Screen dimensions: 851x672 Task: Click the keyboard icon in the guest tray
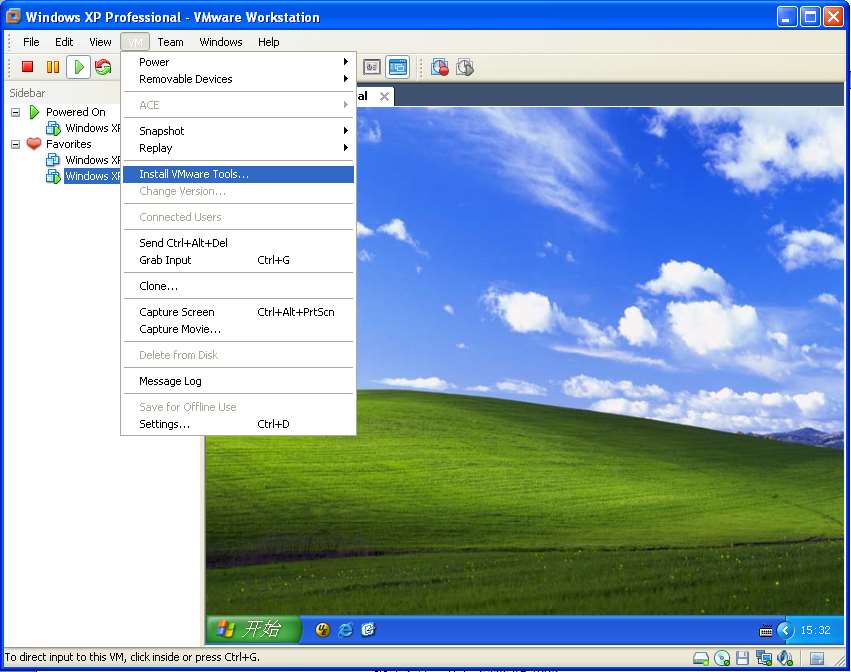[x=766, y=630]
